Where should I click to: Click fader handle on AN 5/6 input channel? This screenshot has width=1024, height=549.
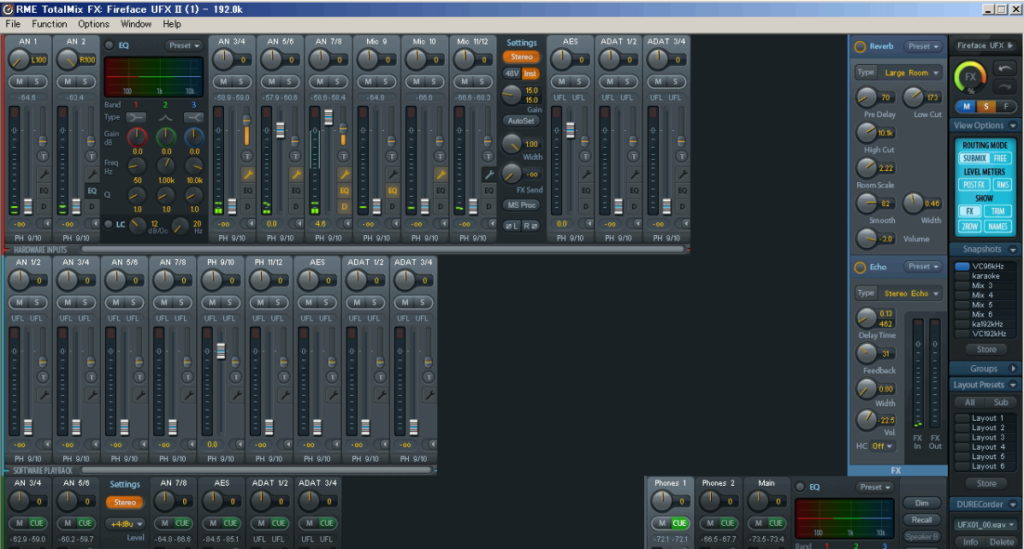coord(280,130)
